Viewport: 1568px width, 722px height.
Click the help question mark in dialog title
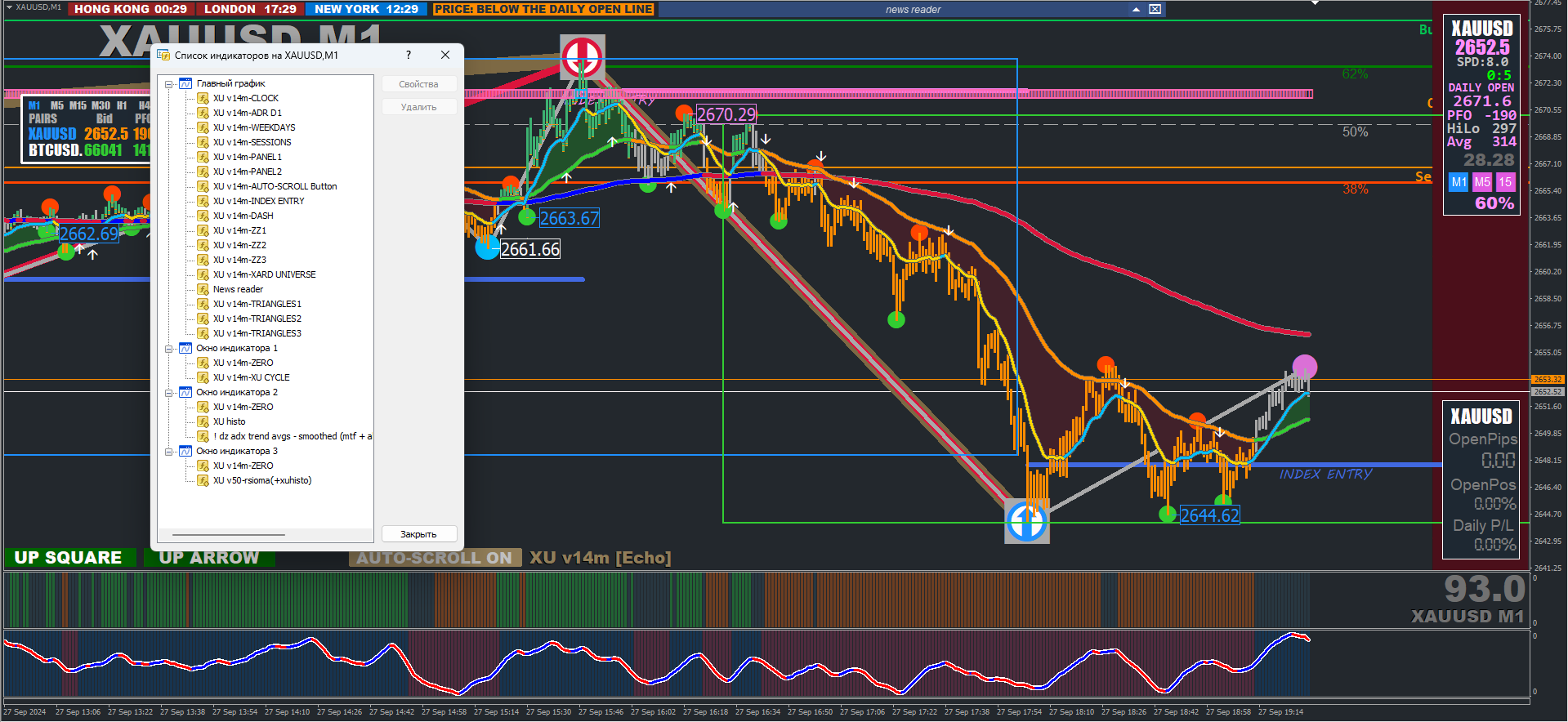[409, 55]
